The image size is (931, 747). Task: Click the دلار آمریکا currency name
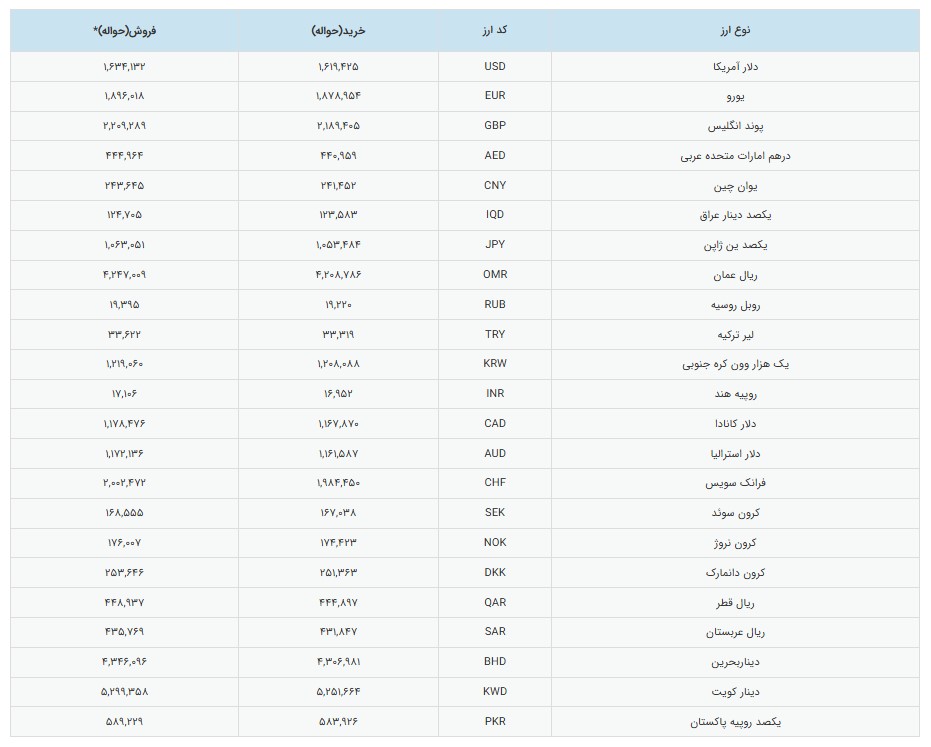735,67
